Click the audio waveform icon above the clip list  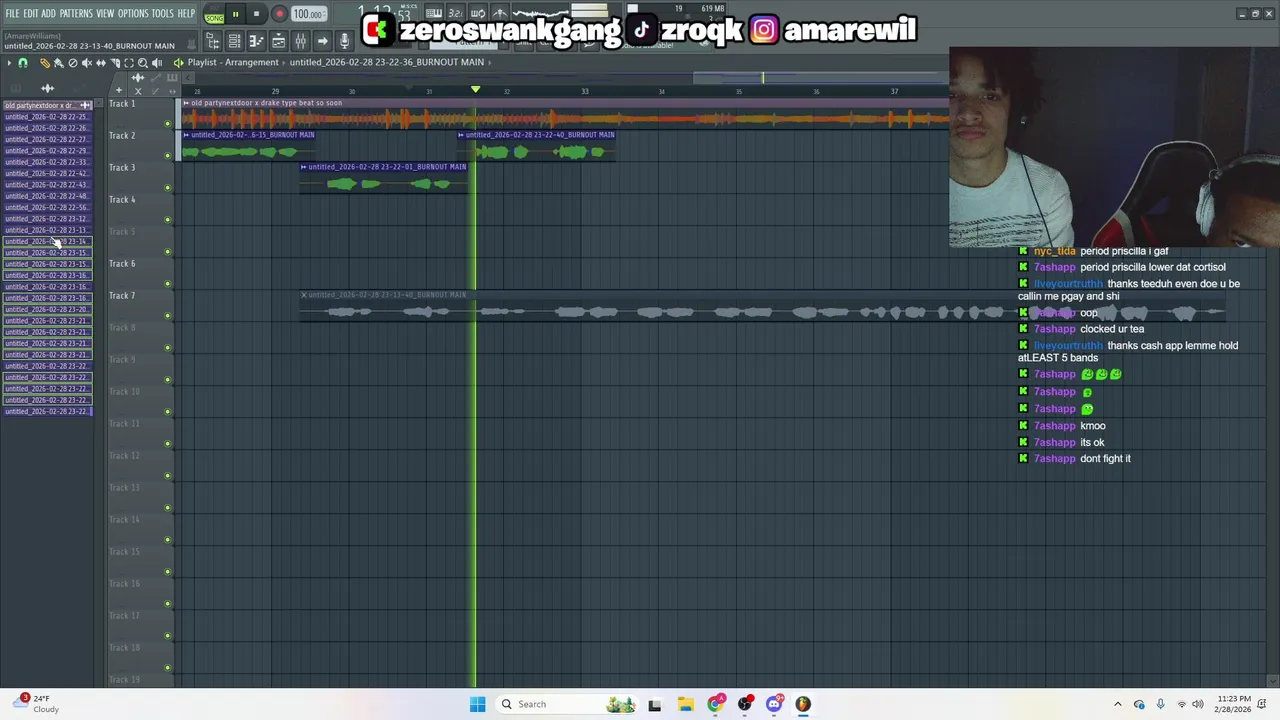pos(47,88)
